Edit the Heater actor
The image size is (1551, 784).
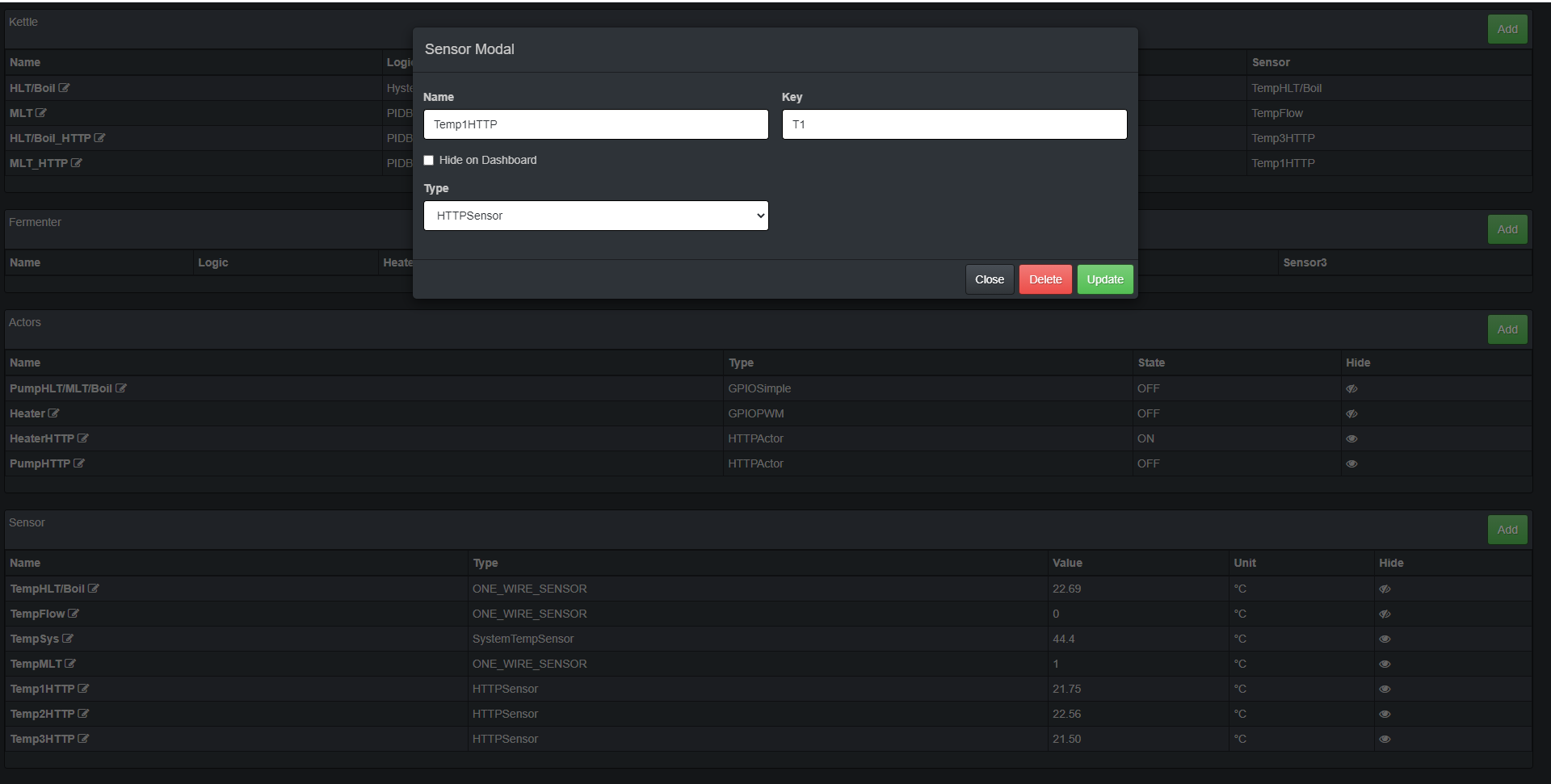coord(53,413)
